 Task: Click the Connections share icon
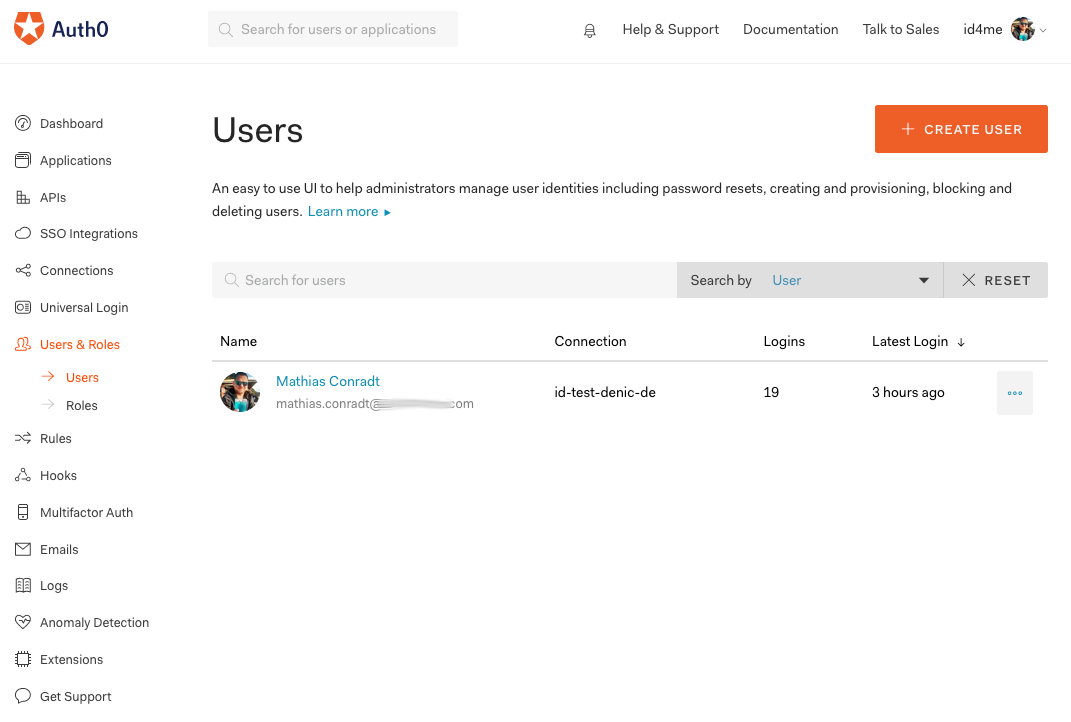[23, 271]
